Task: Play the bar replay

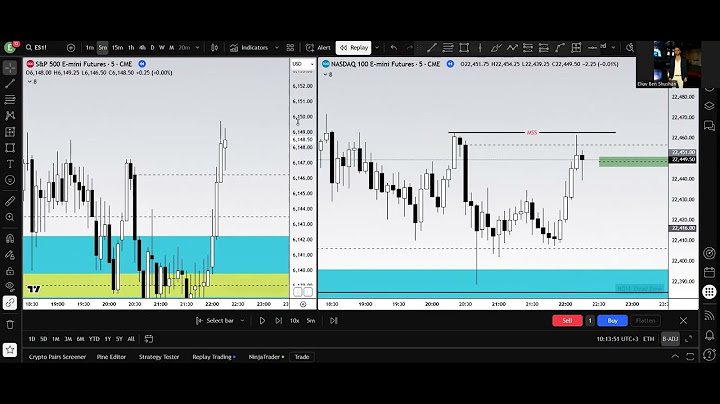Action: click(x=262, y=320)
